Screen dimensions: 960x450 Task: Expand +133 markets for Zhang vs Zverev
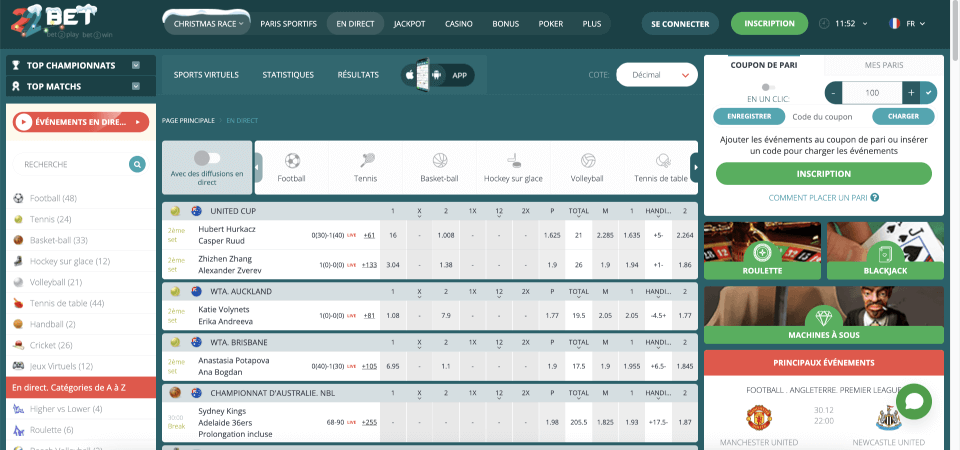pos(369,264)
